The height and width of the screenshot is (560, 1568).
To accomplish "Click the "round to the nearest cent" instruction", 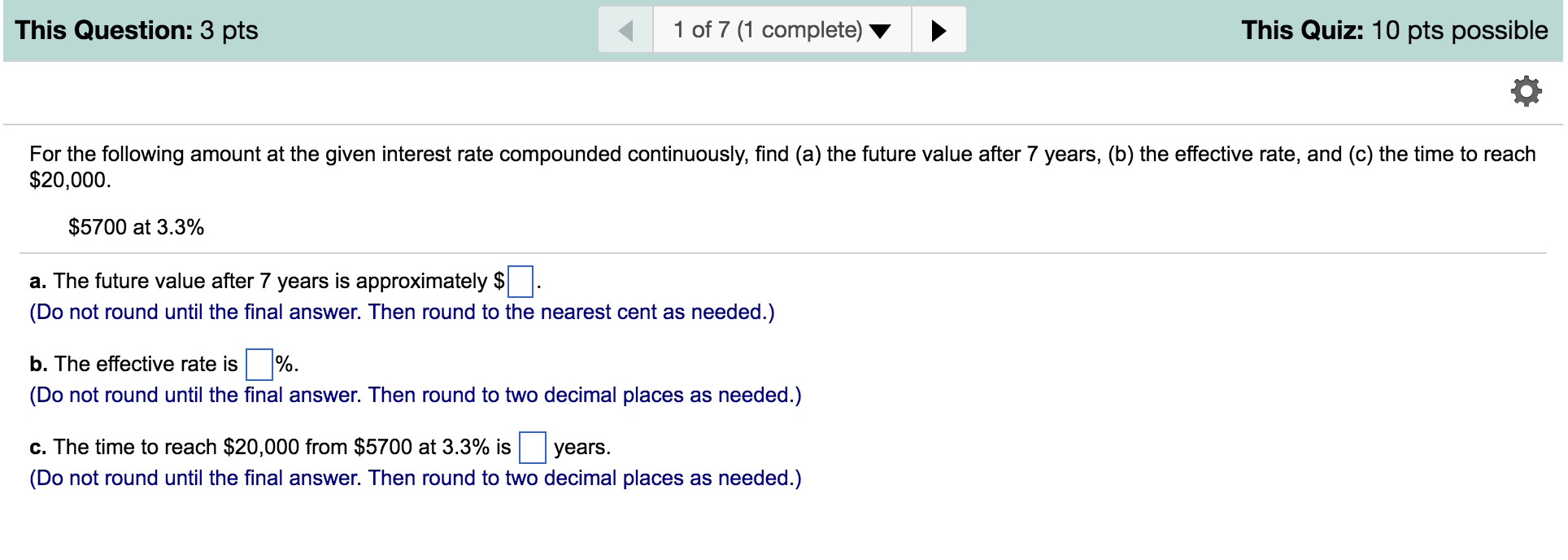I will click(x=402, y=313).
